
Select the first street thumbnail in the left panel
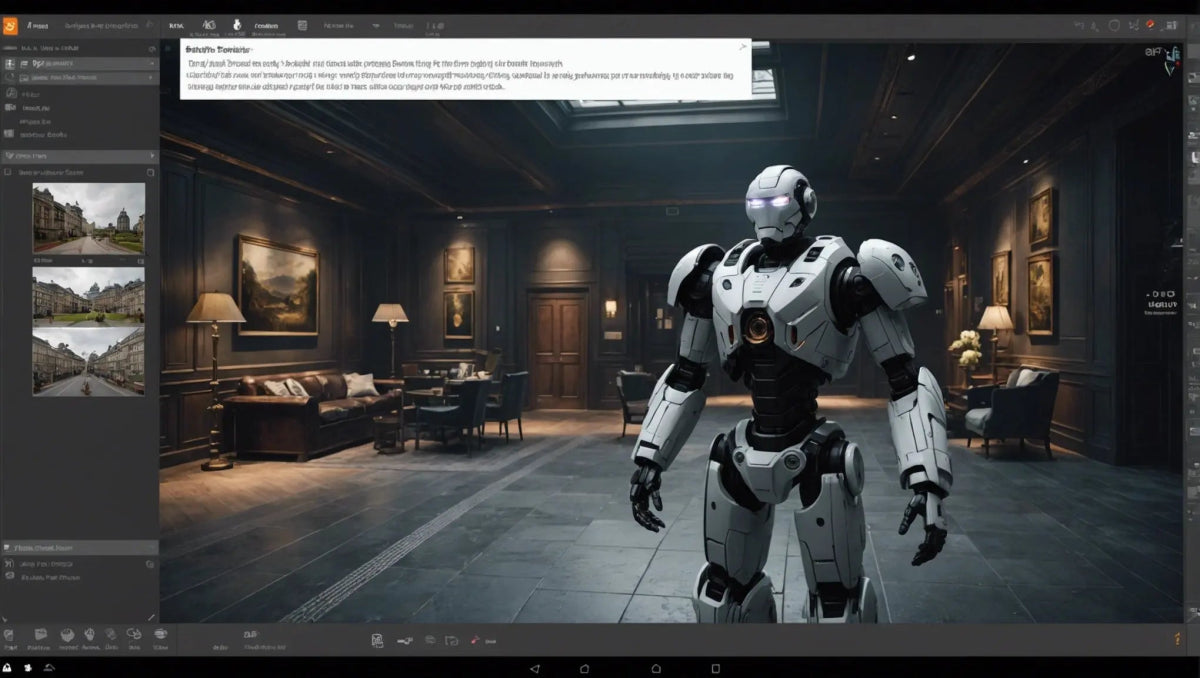tap(88, 218)
